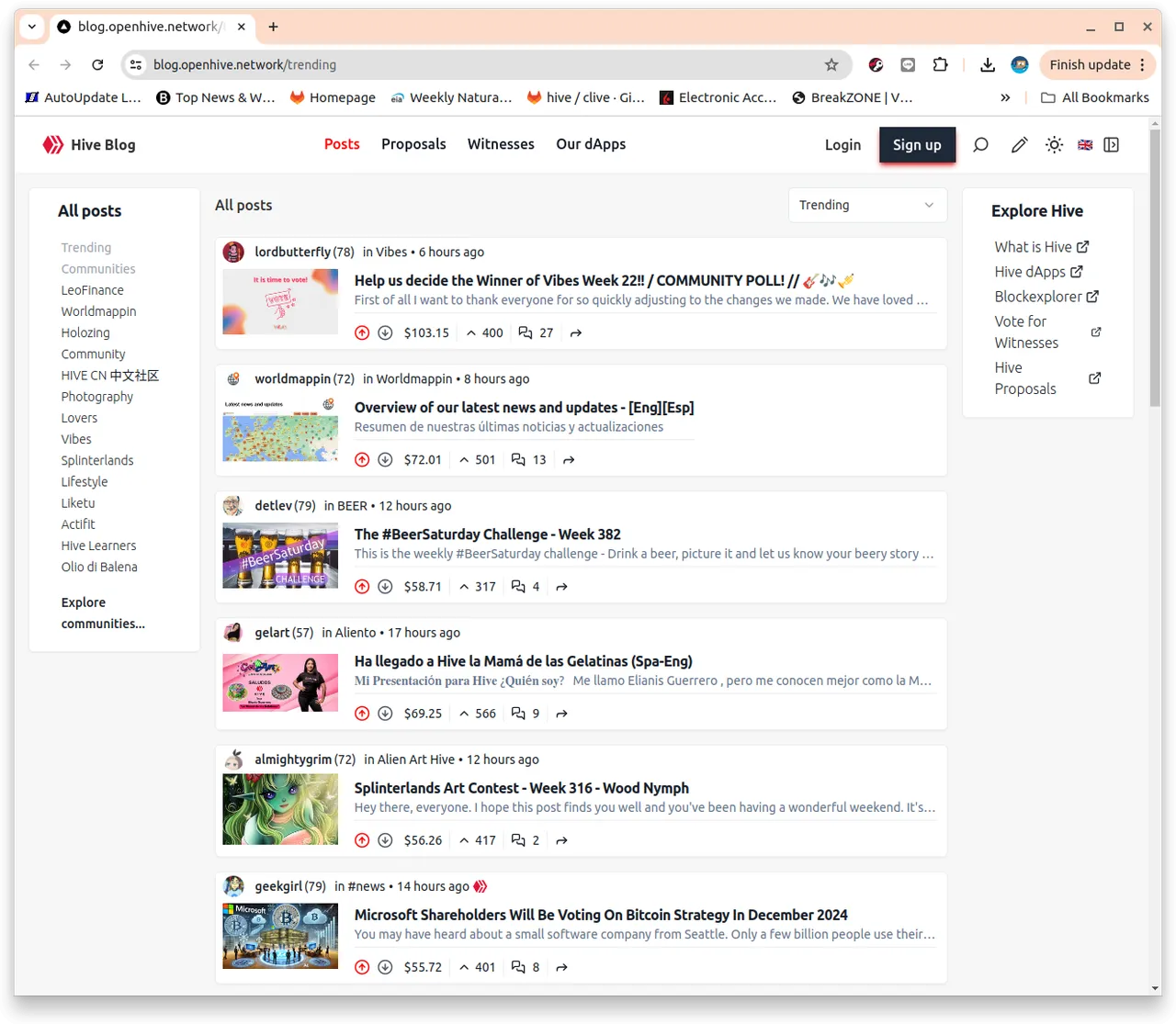Open Vote for Witnesses link
This screenshot has width=1176, height=1024.
pyautogui.click(x=1047, y=332)
